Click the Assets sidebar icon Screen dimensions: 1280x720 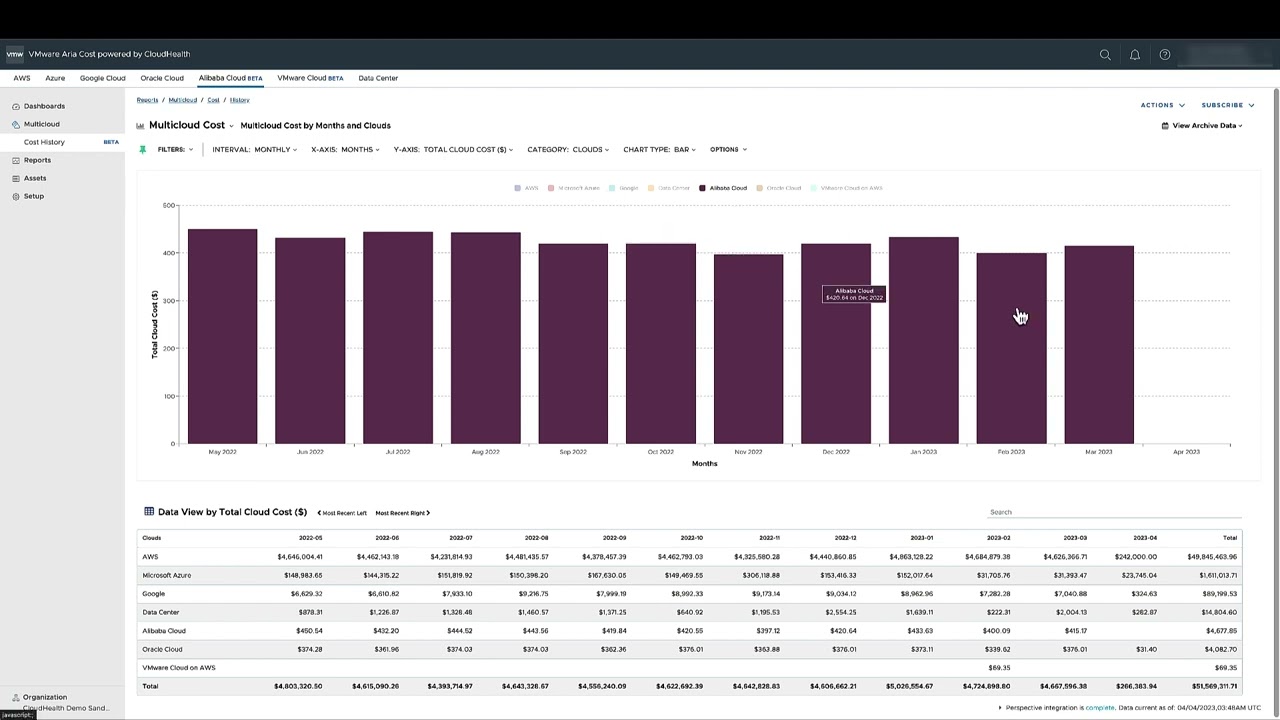coord(16,178)
